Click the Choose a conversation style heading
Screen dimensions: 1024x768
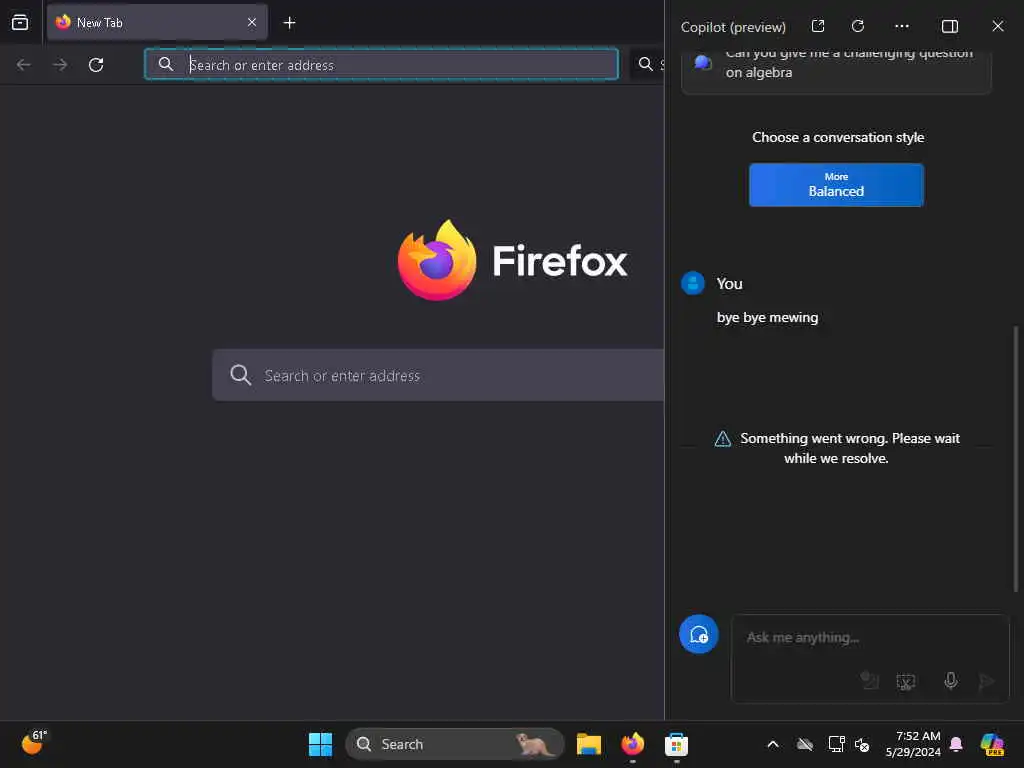tap(838, 137)
